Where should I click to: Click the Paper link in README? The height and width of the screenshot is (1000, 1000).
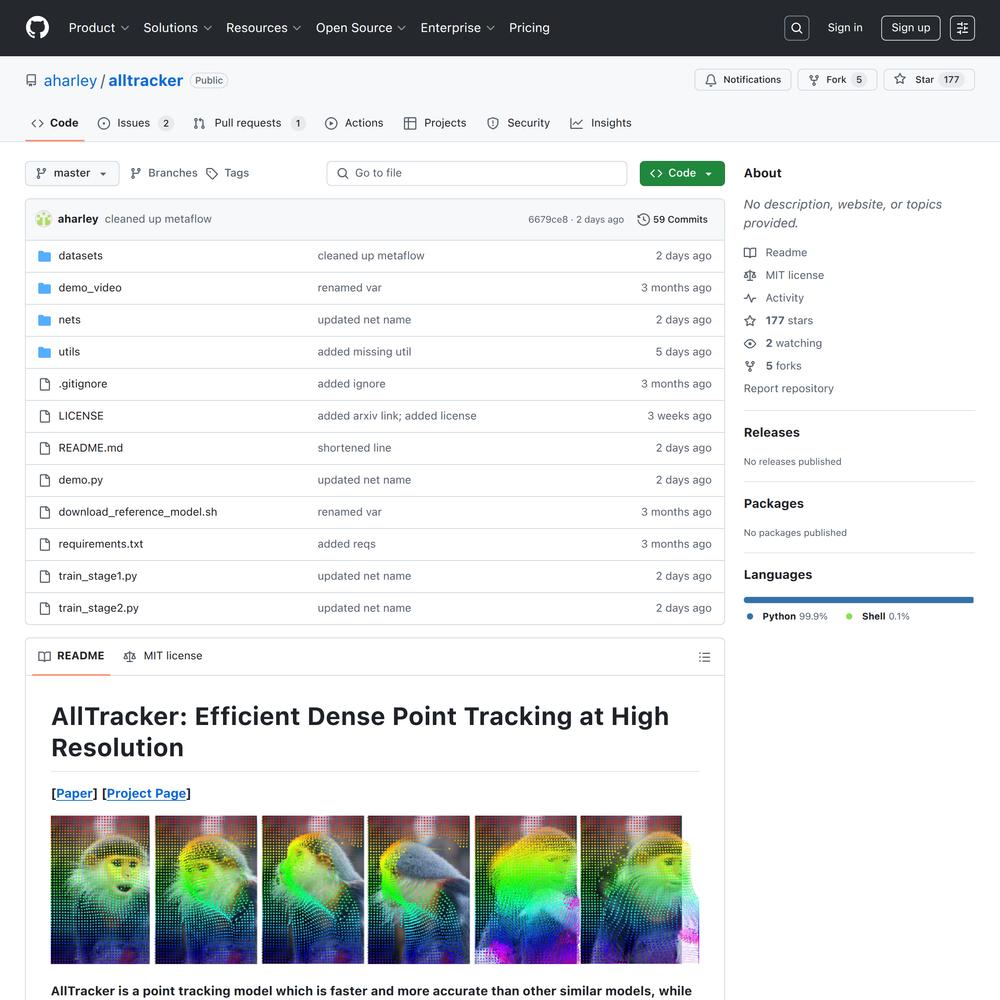click(x=74, y=793)
